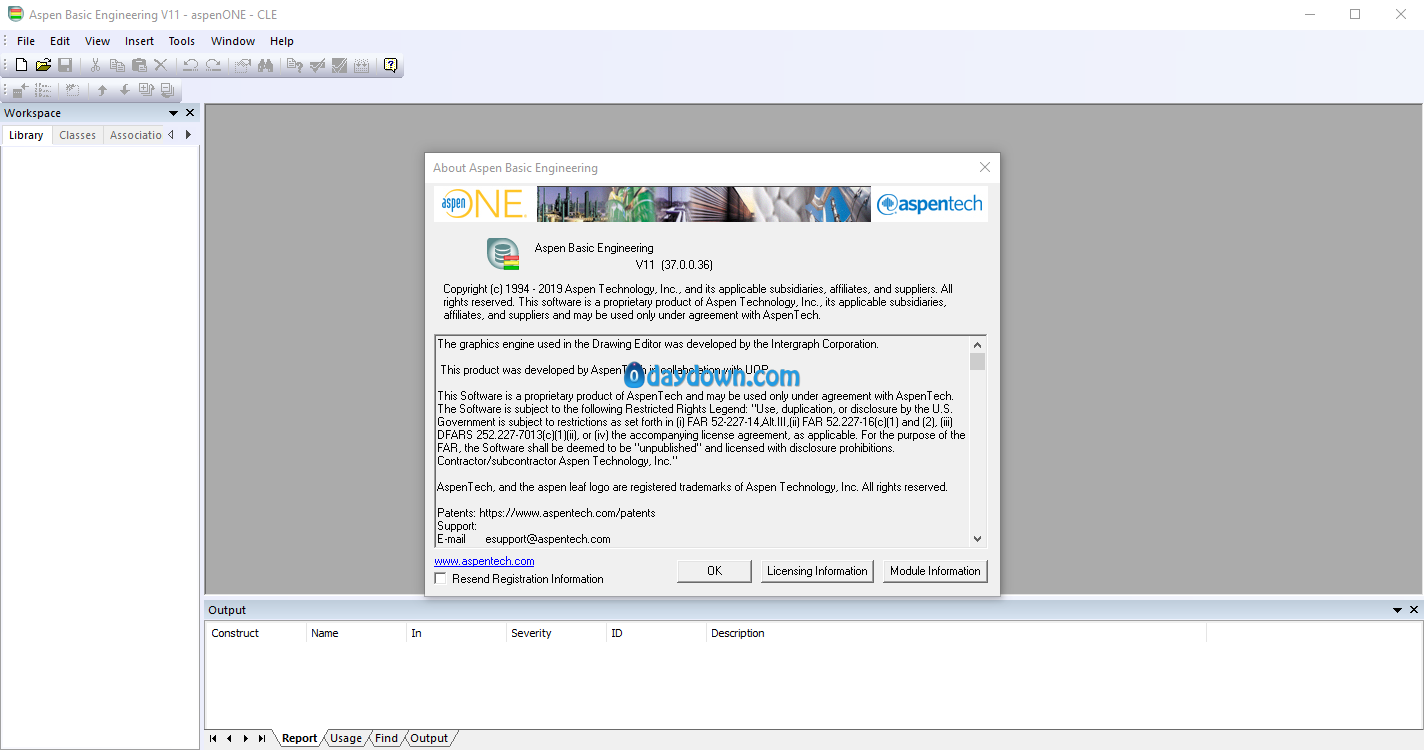Go to first Output tab with arrow
This screenshot has height=750, width=1424.
[x=213, y=738]
